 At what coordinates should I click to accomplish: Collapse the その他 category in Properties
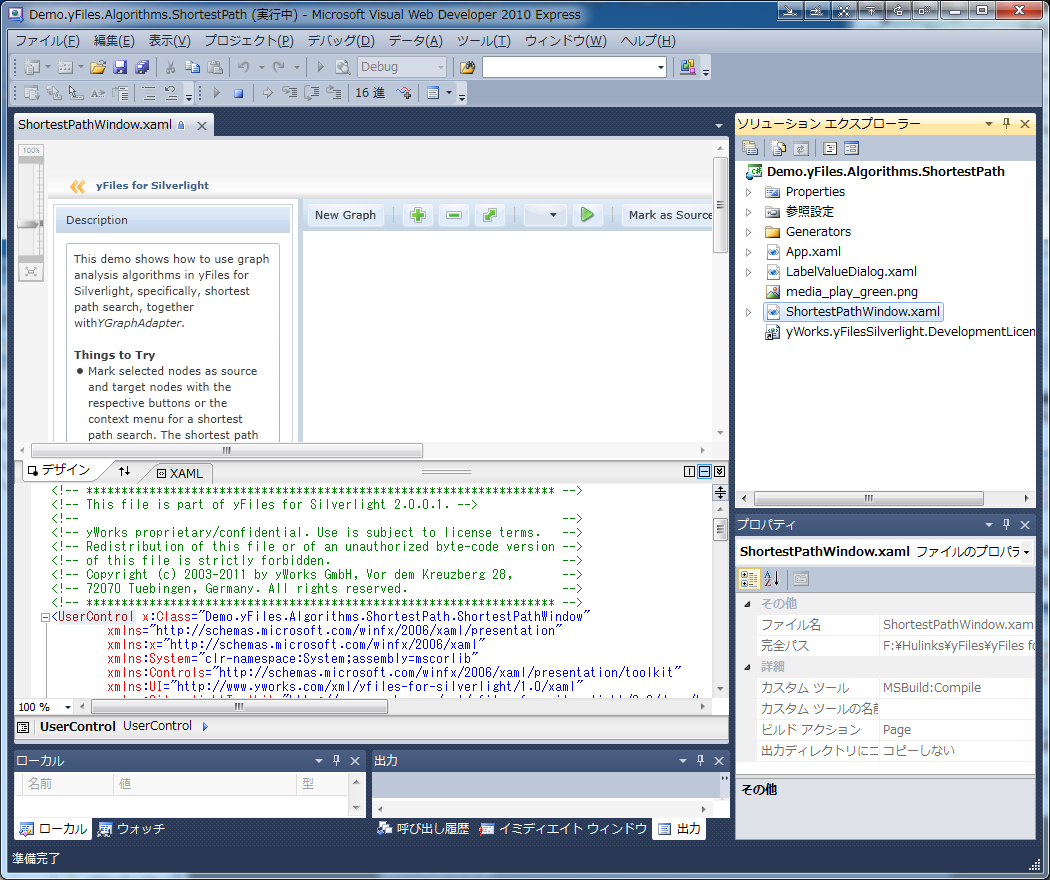click(x=747, y=603)
